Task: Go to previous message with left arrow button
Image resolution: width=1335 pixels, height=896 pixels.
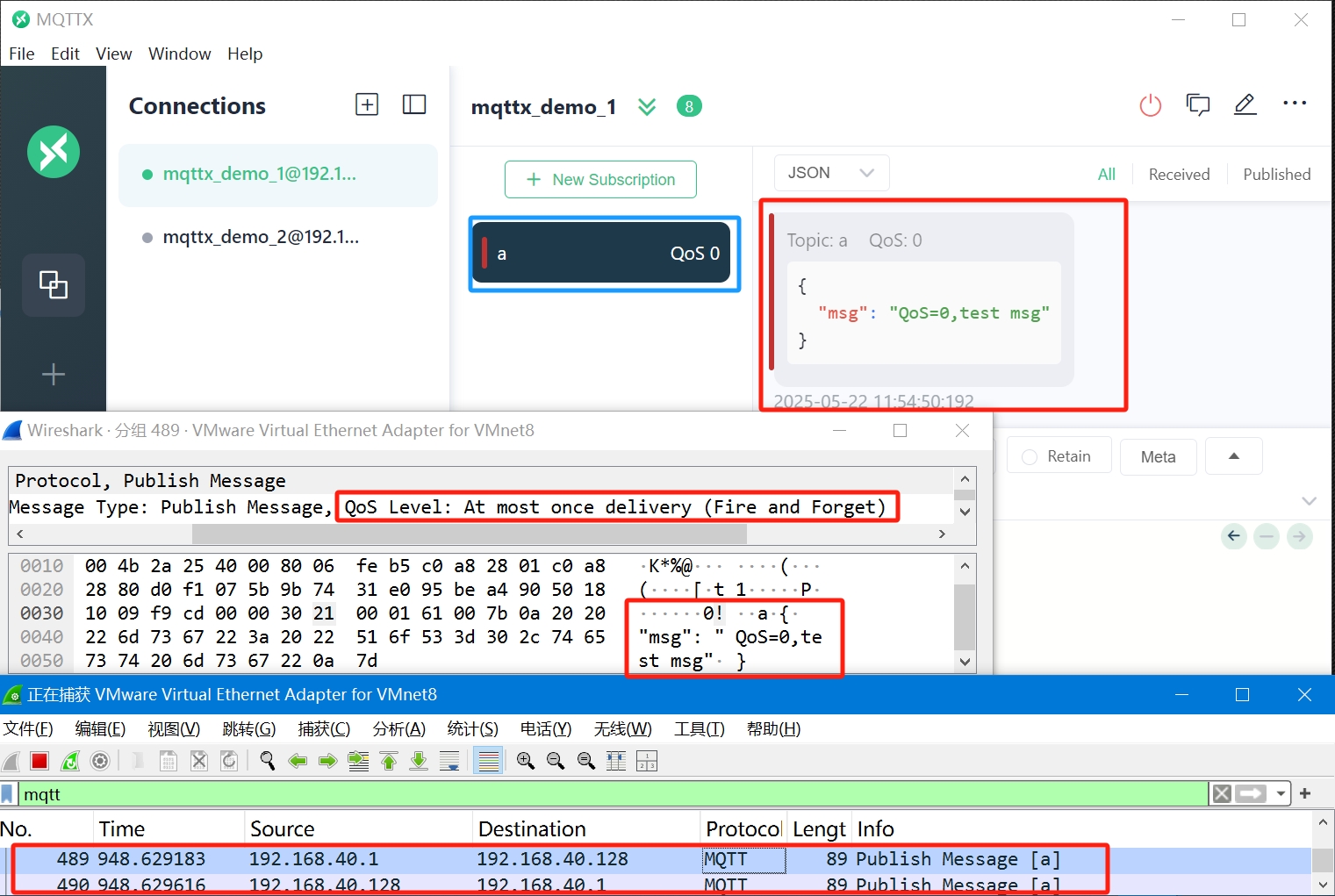Action: coord(1234,535)
